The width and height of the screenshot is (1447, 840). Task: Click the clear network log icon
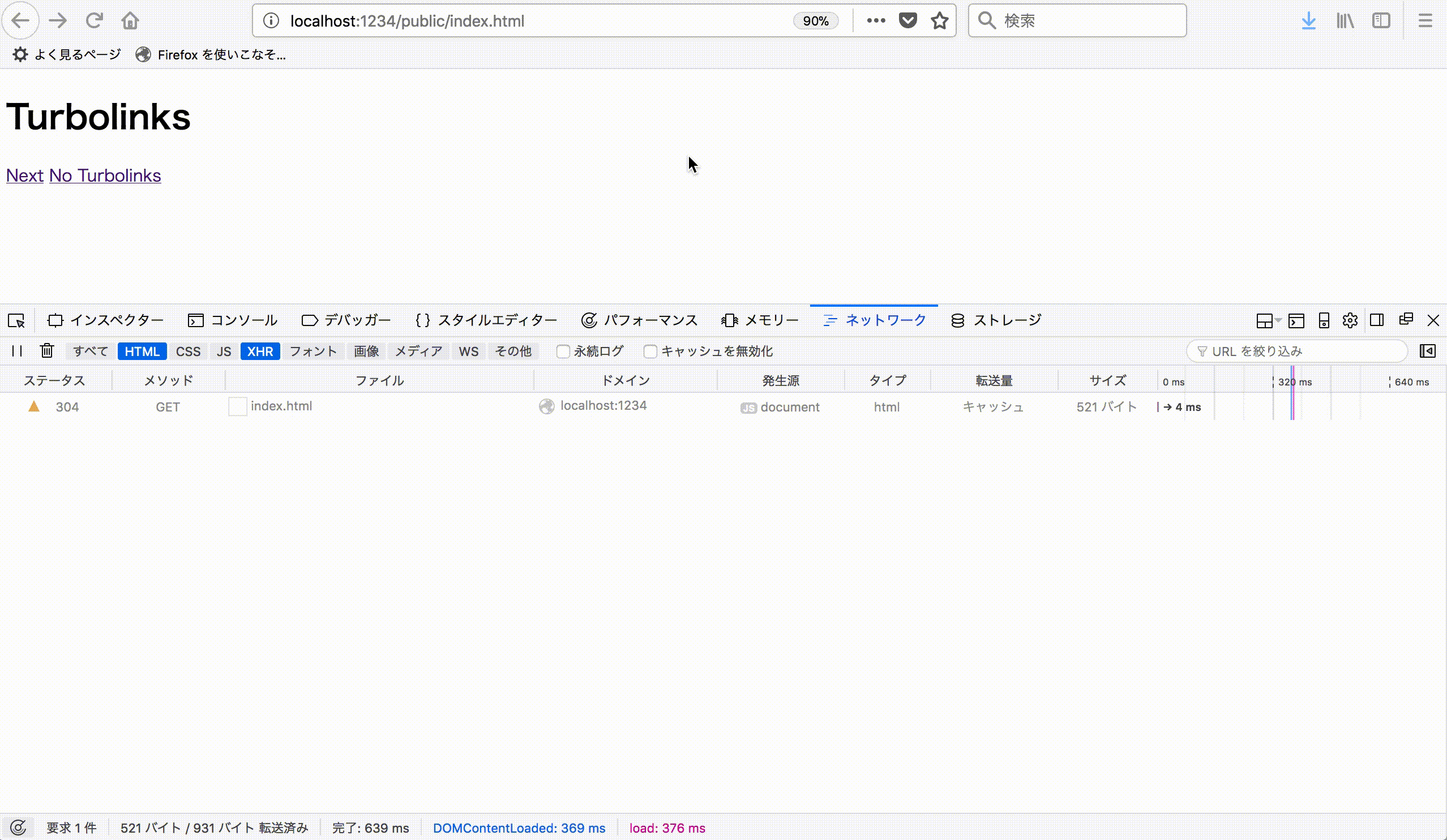click(x=46, y=351)
